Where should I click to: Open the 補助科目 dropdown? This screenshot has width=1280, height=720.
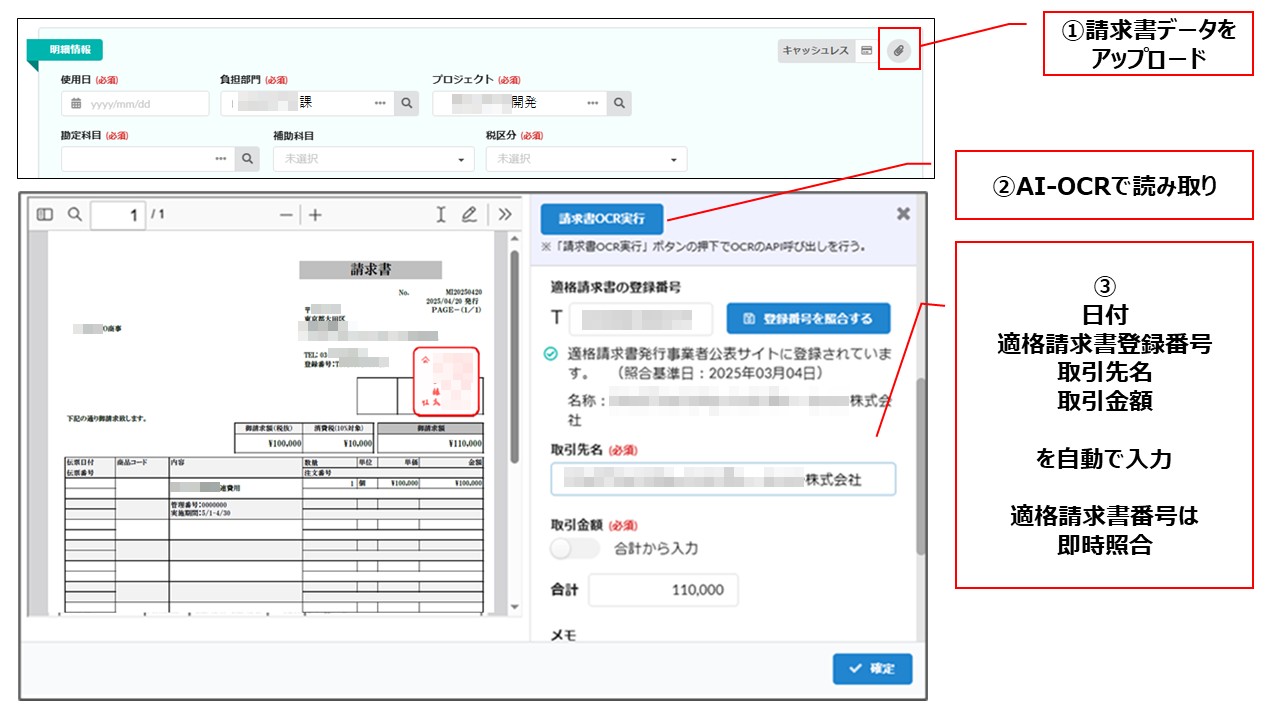pyautogui.click(x=373, y=159)
